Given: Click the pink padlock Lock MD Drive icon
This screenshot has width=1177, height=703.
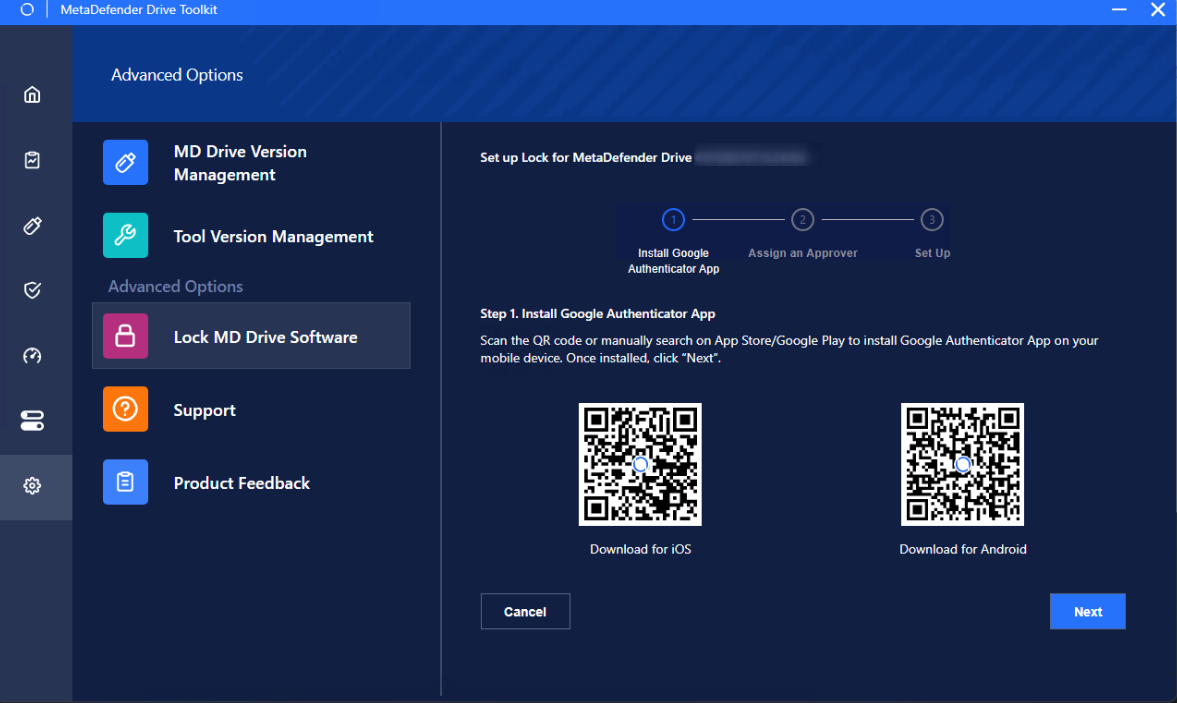Looking at the screenshot, I should coord(125,336).
